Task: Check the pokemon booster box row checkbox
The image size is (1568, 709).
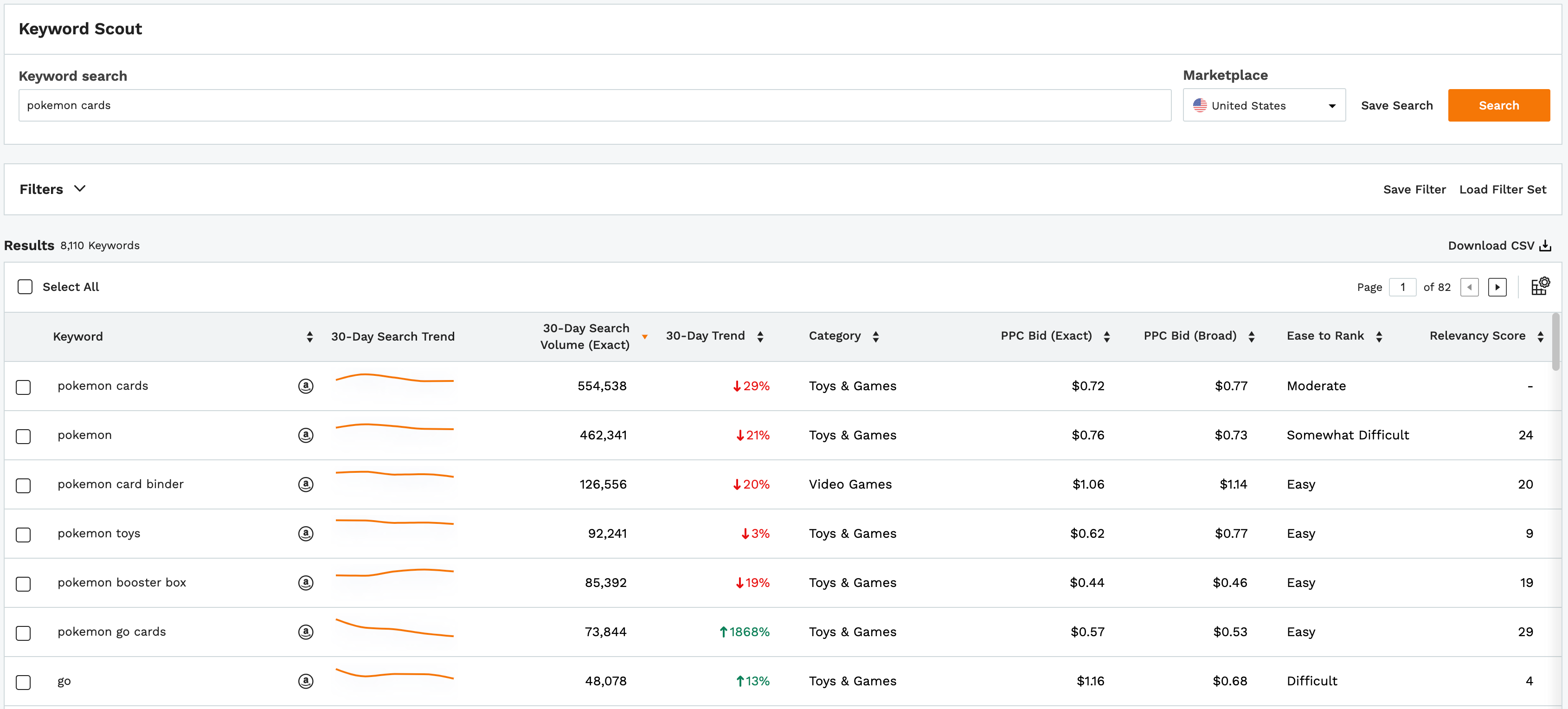Action: (25, 583)
